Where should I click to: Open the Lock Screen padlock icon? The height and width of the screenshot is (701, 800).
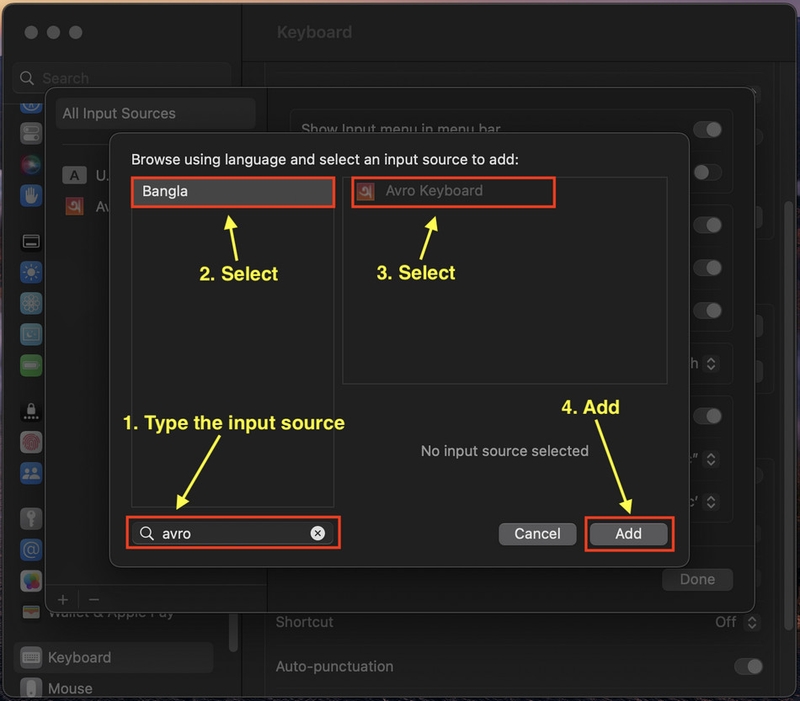31,411
